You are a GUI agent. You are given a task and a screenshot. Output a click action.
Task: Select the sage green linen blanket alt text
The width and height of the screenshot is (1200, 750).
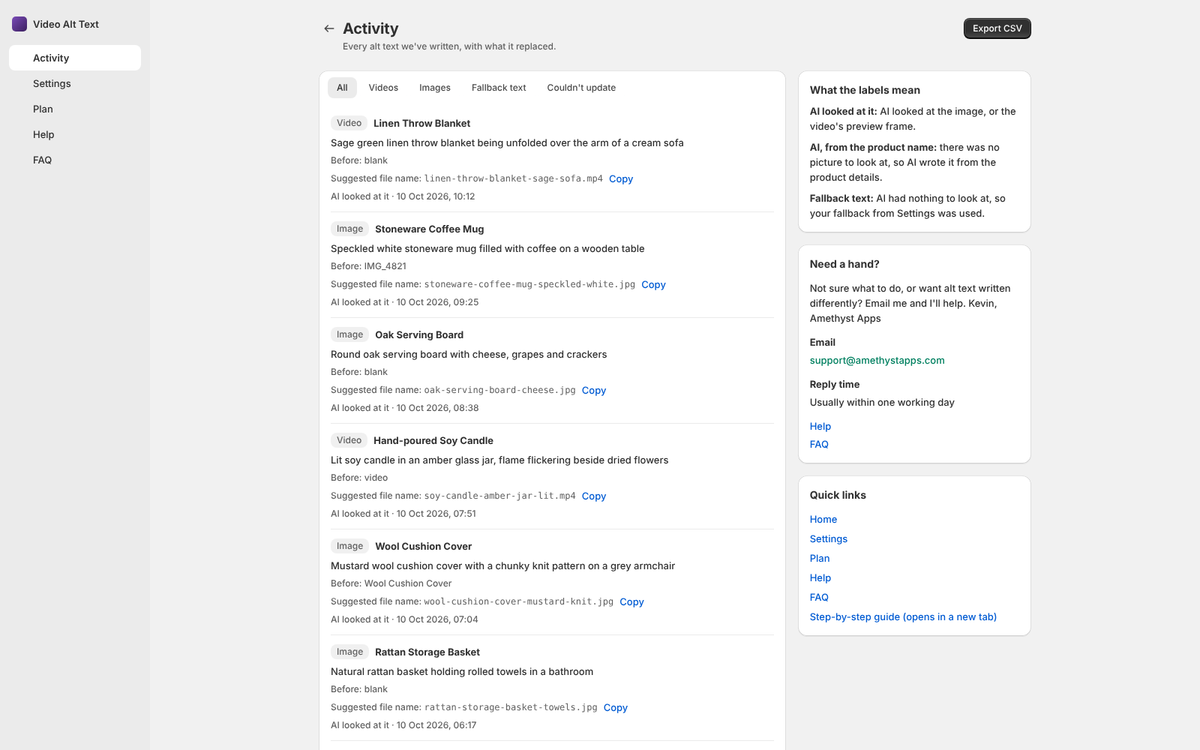508,143
